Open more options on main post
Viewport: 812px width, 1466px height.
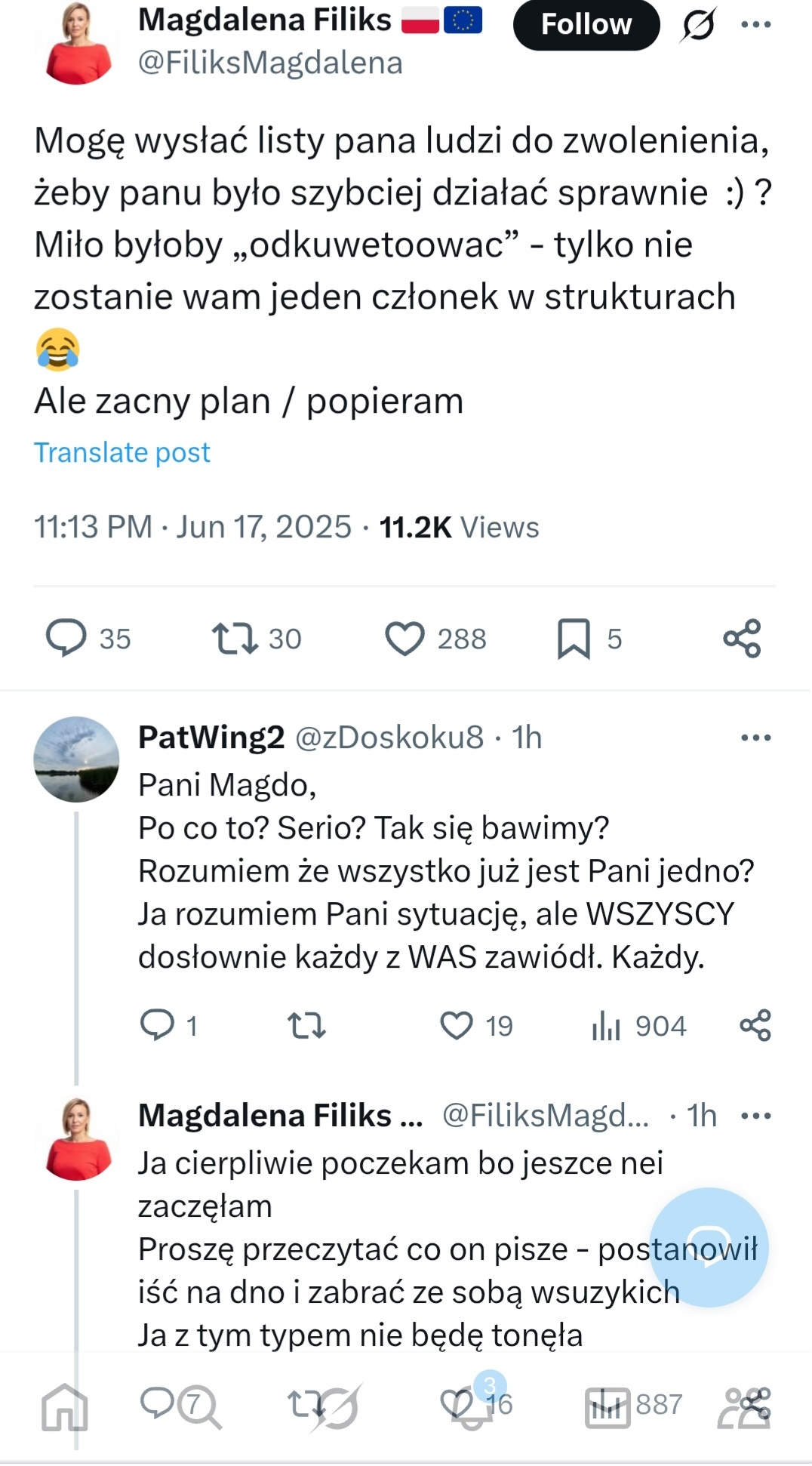(x=755, y=24)
